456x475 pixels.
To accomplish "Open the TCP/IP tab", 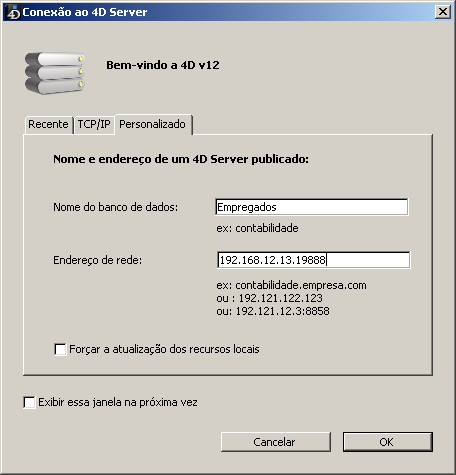I will click(x=94, y=124).
